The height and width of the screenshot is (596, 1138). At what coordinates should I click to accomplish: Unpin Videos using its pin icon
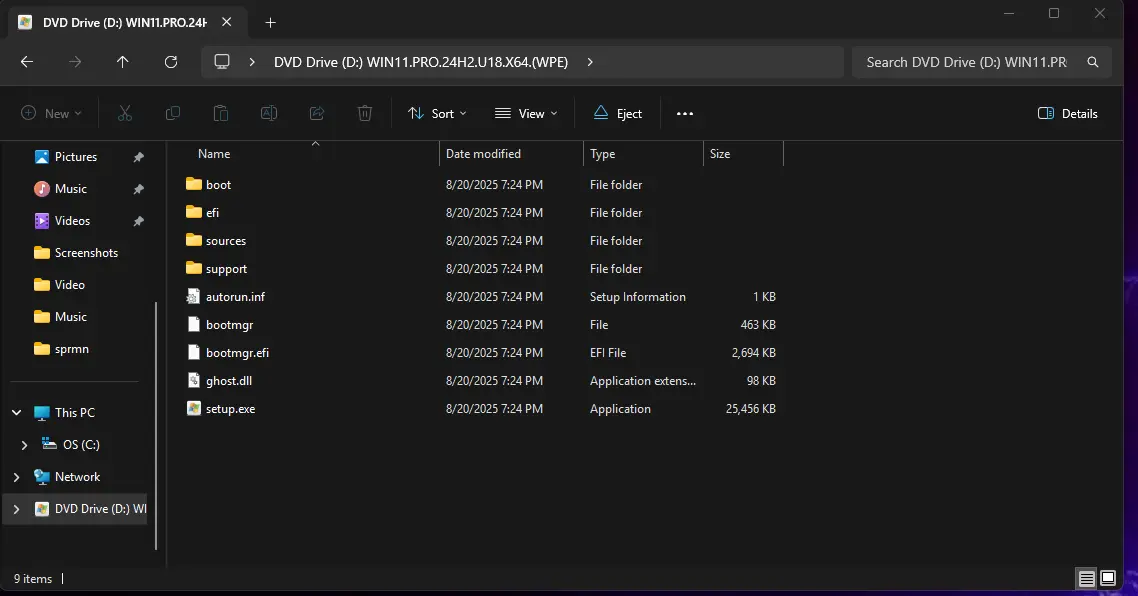(138, 221)
